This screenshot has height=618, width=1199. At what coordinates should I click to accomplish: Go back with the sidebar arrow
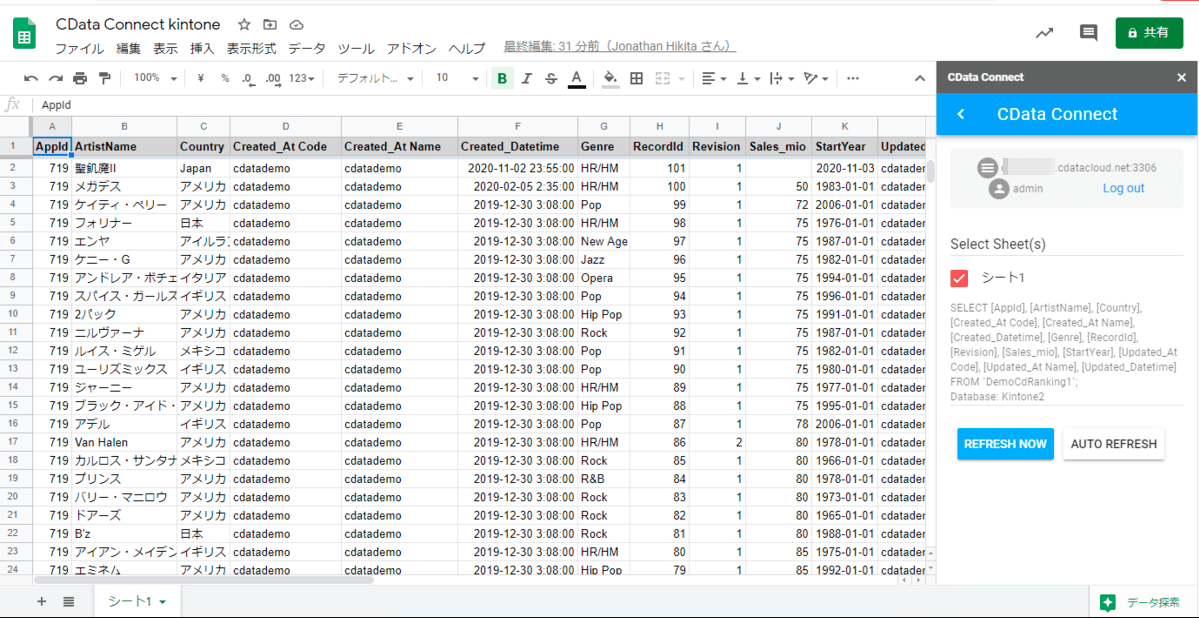[961, 114]
